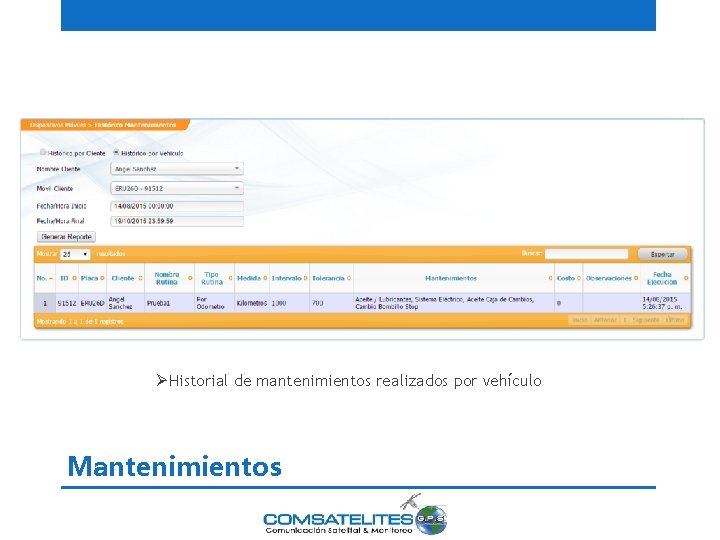Click the Buscar search field
The width and height of the screenshot is (720, 540).
coord(586,254)
